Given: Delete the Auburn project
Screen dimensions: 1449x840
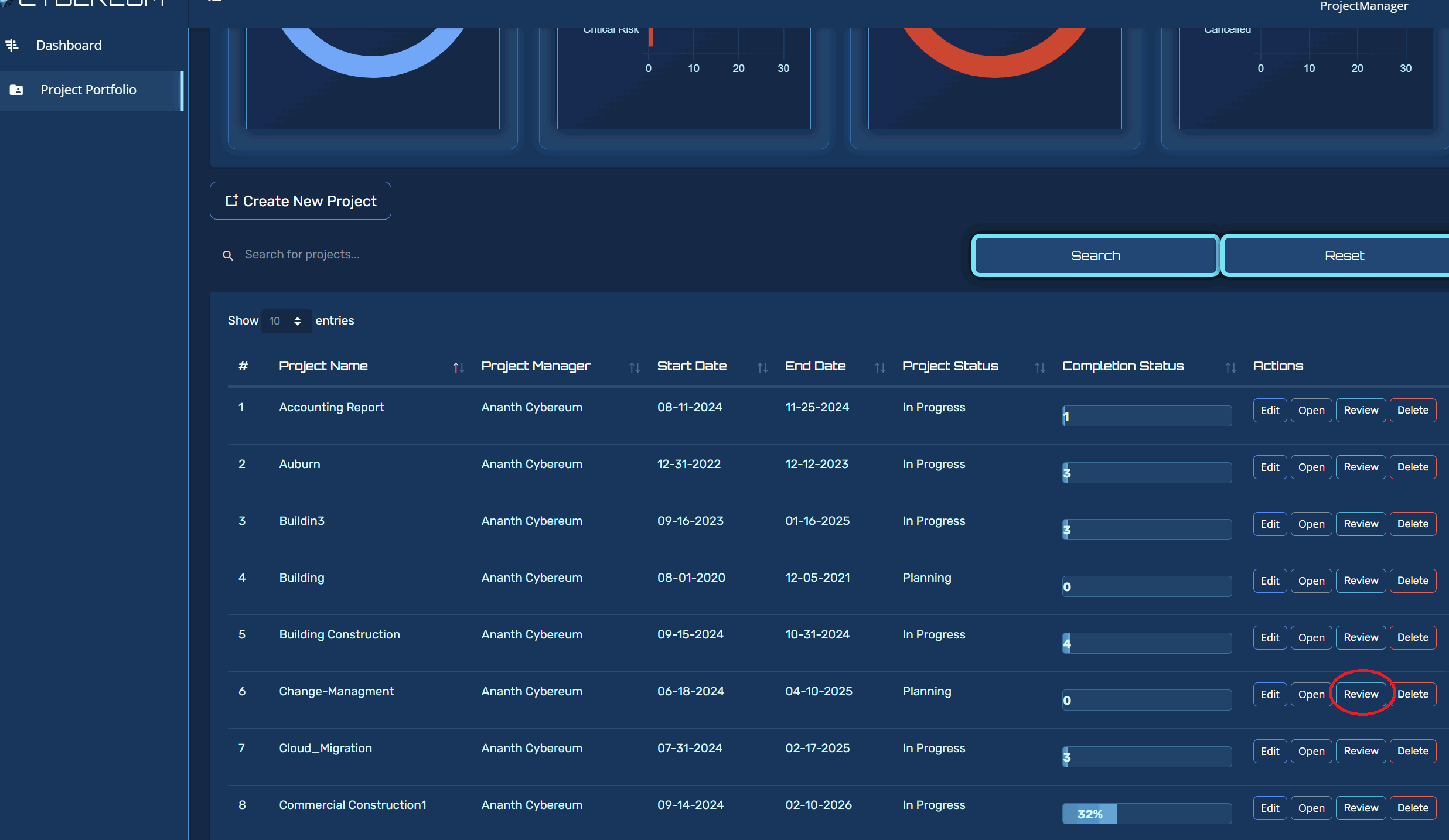Looking at the screenshot, I should click(1413, 467).
